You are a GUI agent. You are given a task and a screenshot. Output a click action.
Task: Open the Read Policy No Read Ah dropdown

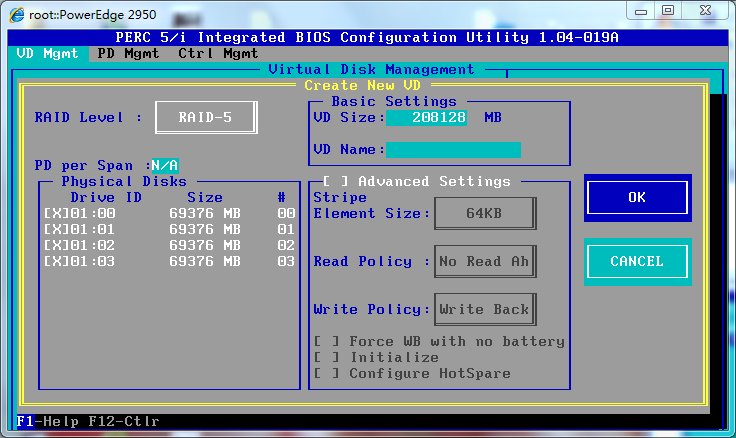[485, 261]
